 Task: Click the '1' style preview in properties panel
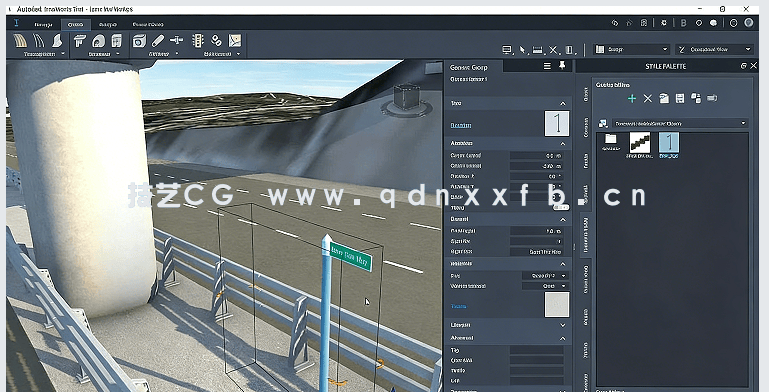coord(557,123)
